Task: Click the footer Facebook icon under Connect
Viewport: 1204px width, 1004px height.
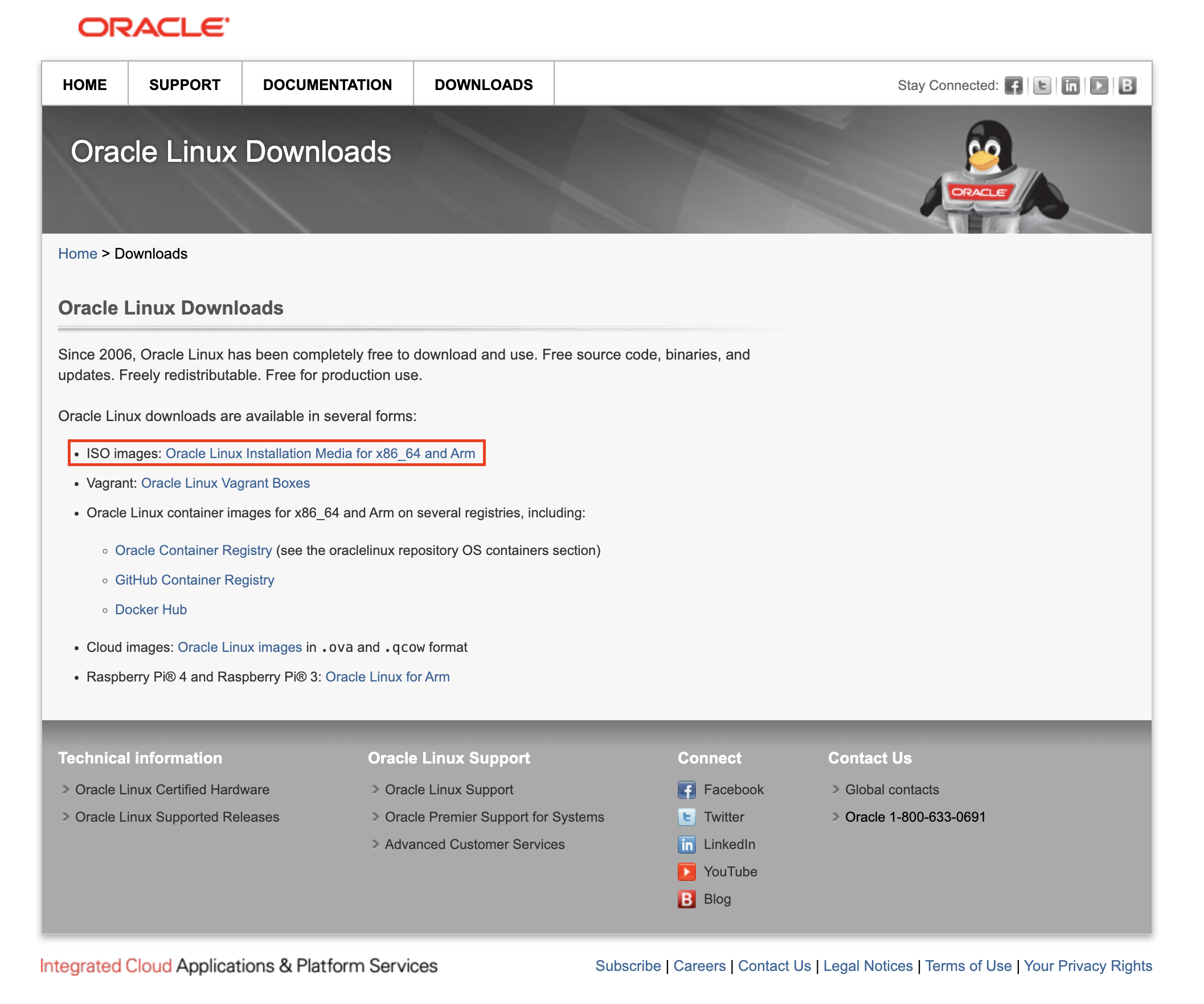Action: coord(686,790)
